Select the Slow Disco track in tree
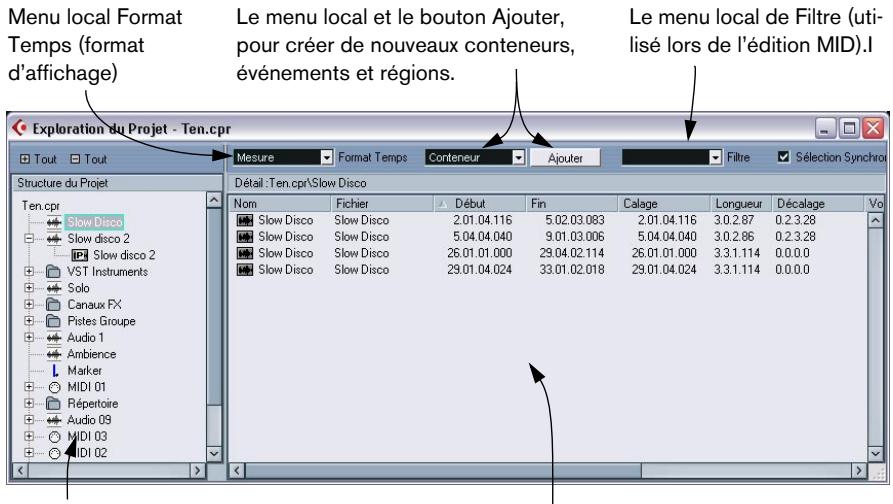893x504 pixels. 95,222
